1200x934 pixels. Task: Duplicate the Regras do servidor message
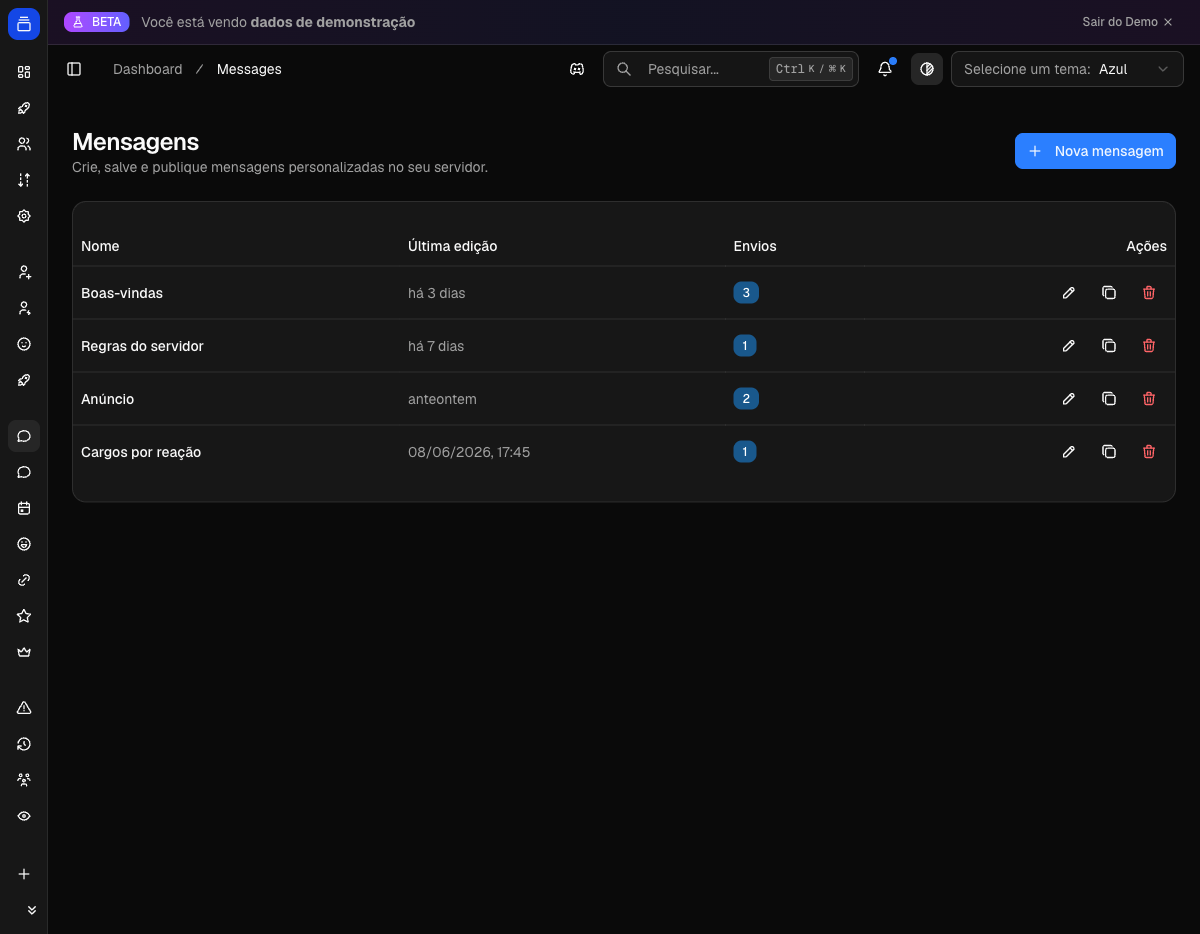[1109, 346]
